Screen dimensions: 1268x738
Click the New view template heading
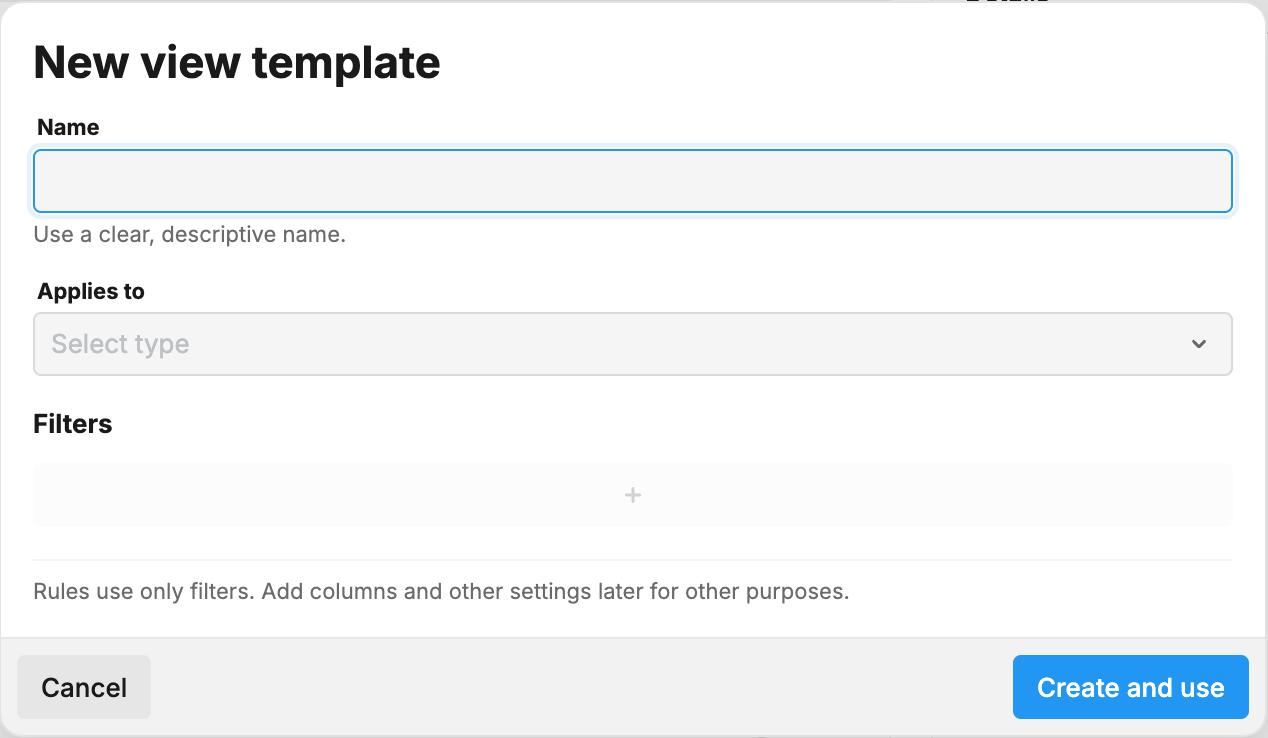(x=237, y=62)
